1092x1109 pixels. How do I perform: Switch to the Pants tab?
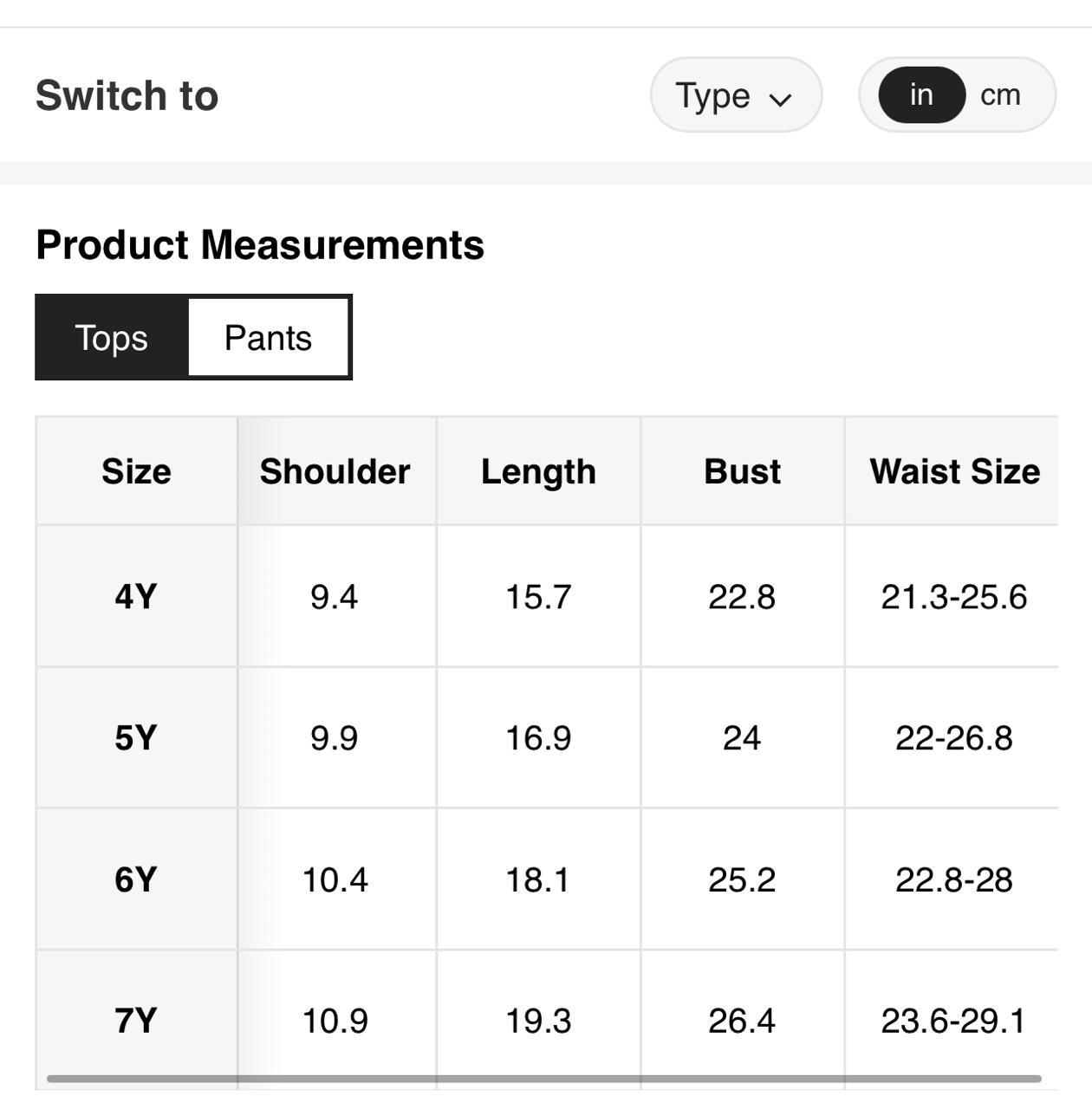click(x=268, y=338)
